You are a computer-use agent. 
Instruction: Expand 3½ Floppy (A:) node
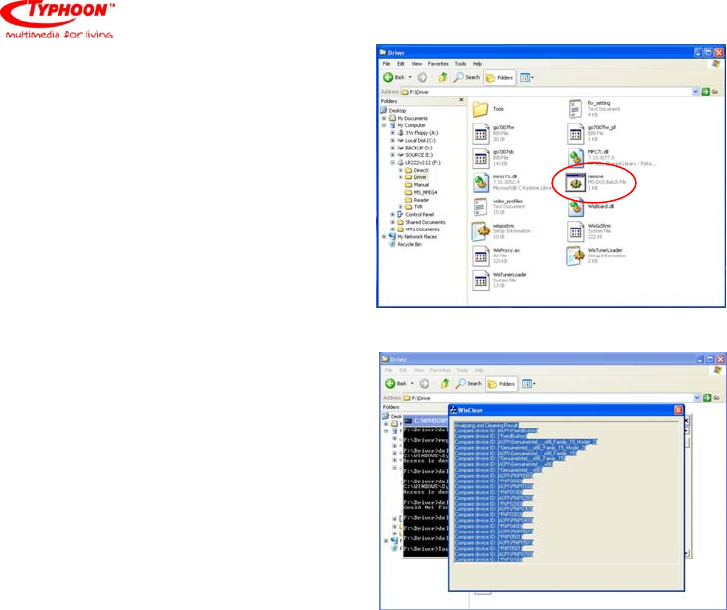(x=392, y=133)
